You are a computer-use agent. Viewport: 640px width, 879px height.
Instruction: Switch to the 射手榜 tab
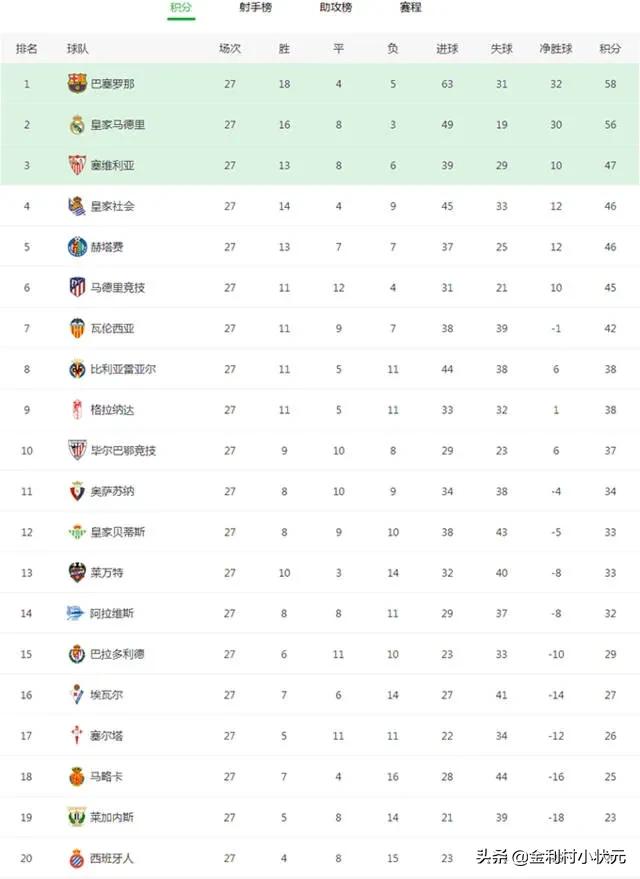point(256,7)
